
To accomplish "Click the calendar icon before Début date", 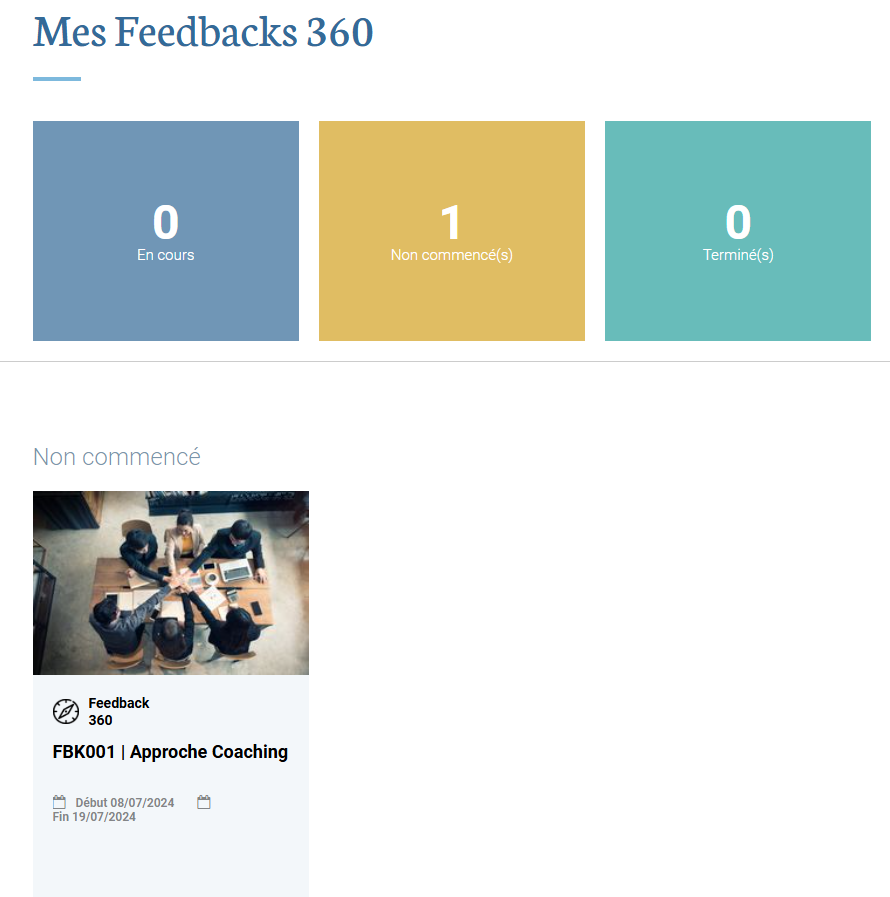I will [x=59, y=802].
